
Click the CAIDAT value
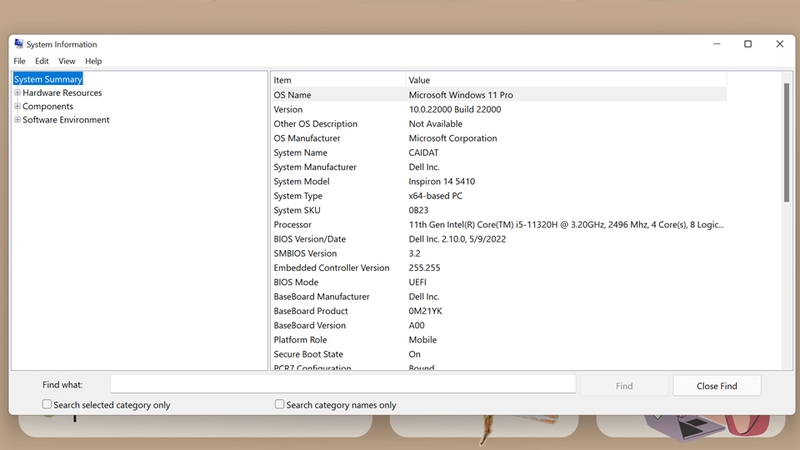pos(423,153)
